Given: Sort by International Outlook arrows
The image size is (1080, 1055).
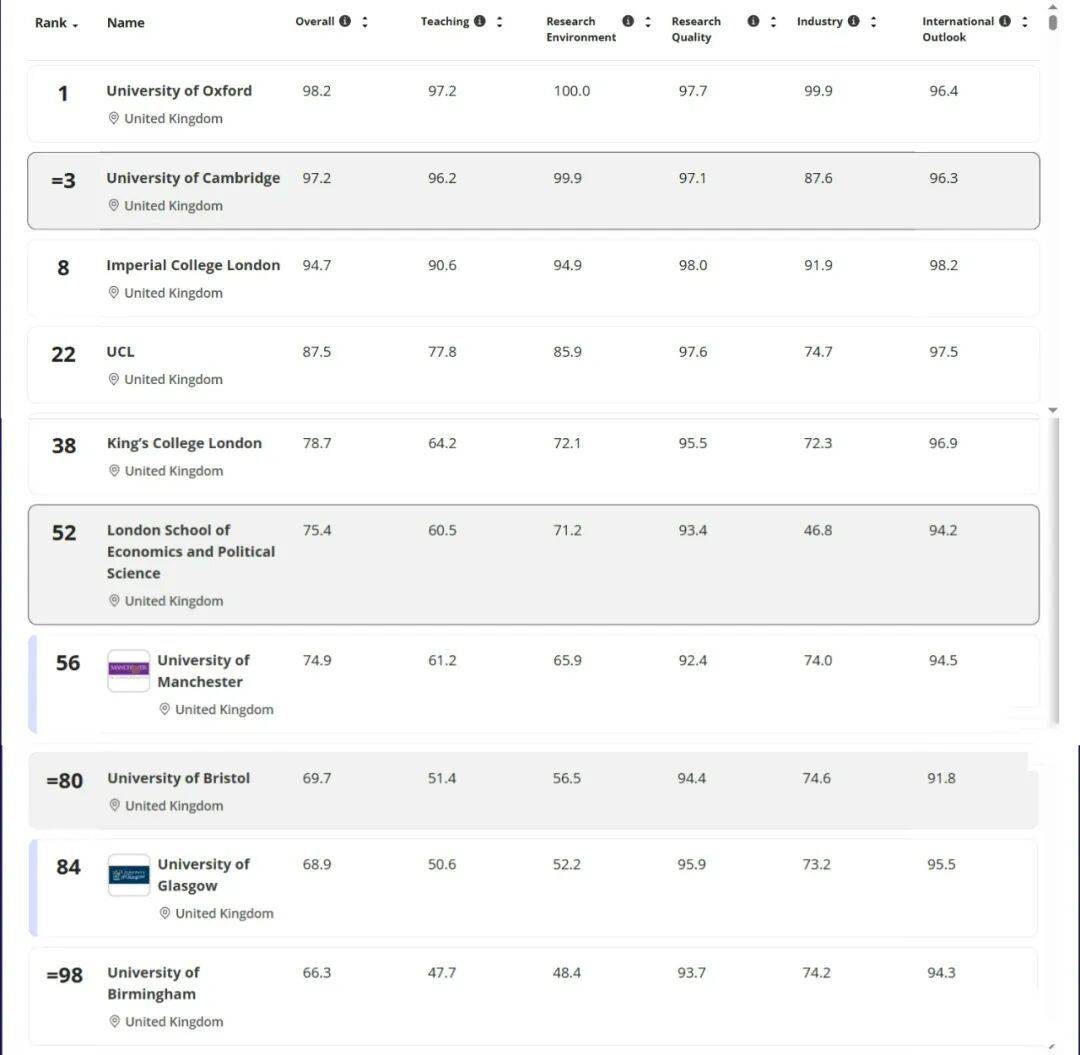Looking at the screenshot, I should click(x=1024, y=21).
